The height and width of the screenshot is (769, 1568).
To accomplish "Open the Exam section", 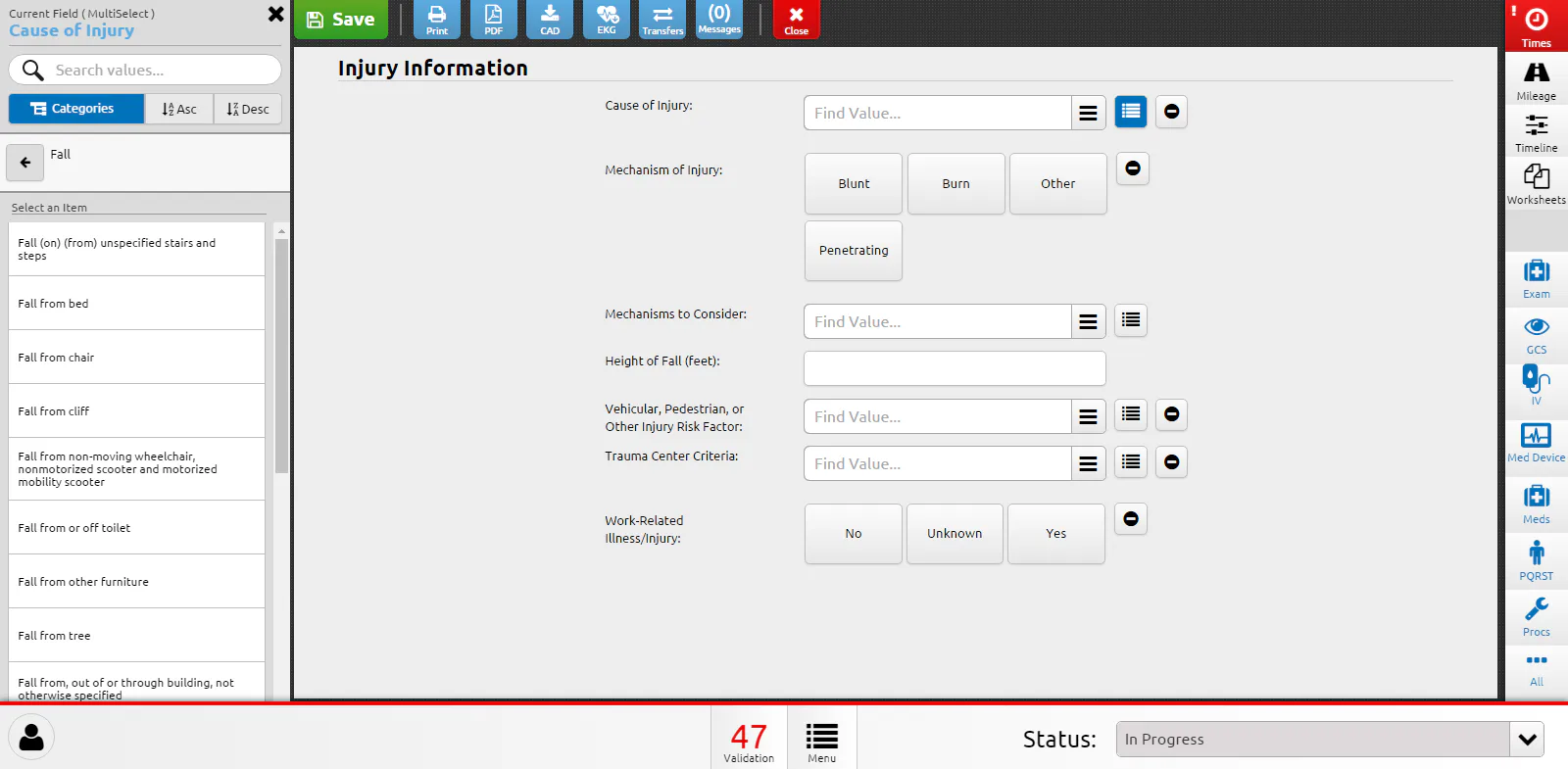I will (x=1537, y=279).
